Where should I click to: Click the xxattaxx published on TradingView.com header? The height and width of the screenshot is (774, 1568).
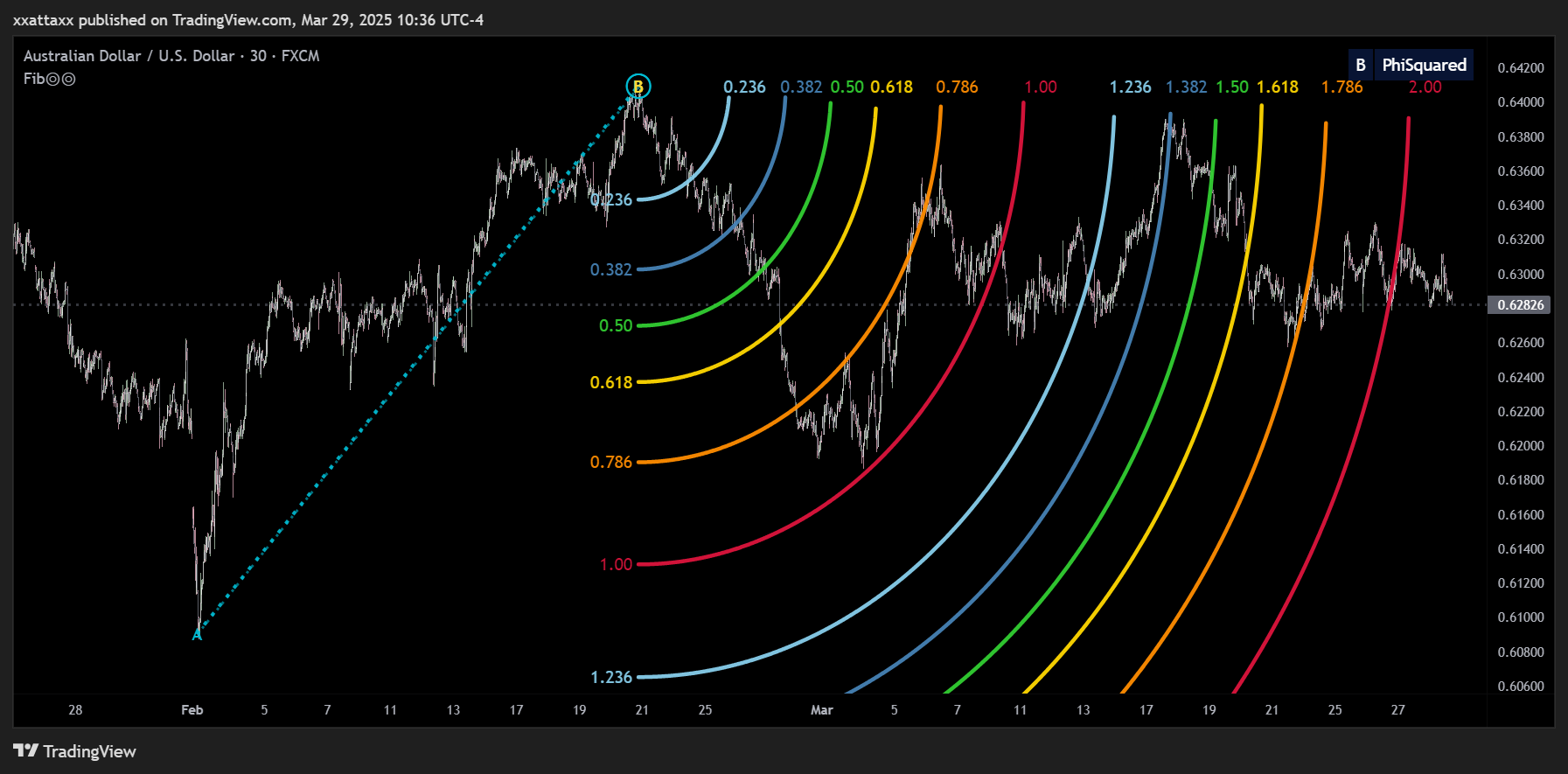(x=248, y=19)
